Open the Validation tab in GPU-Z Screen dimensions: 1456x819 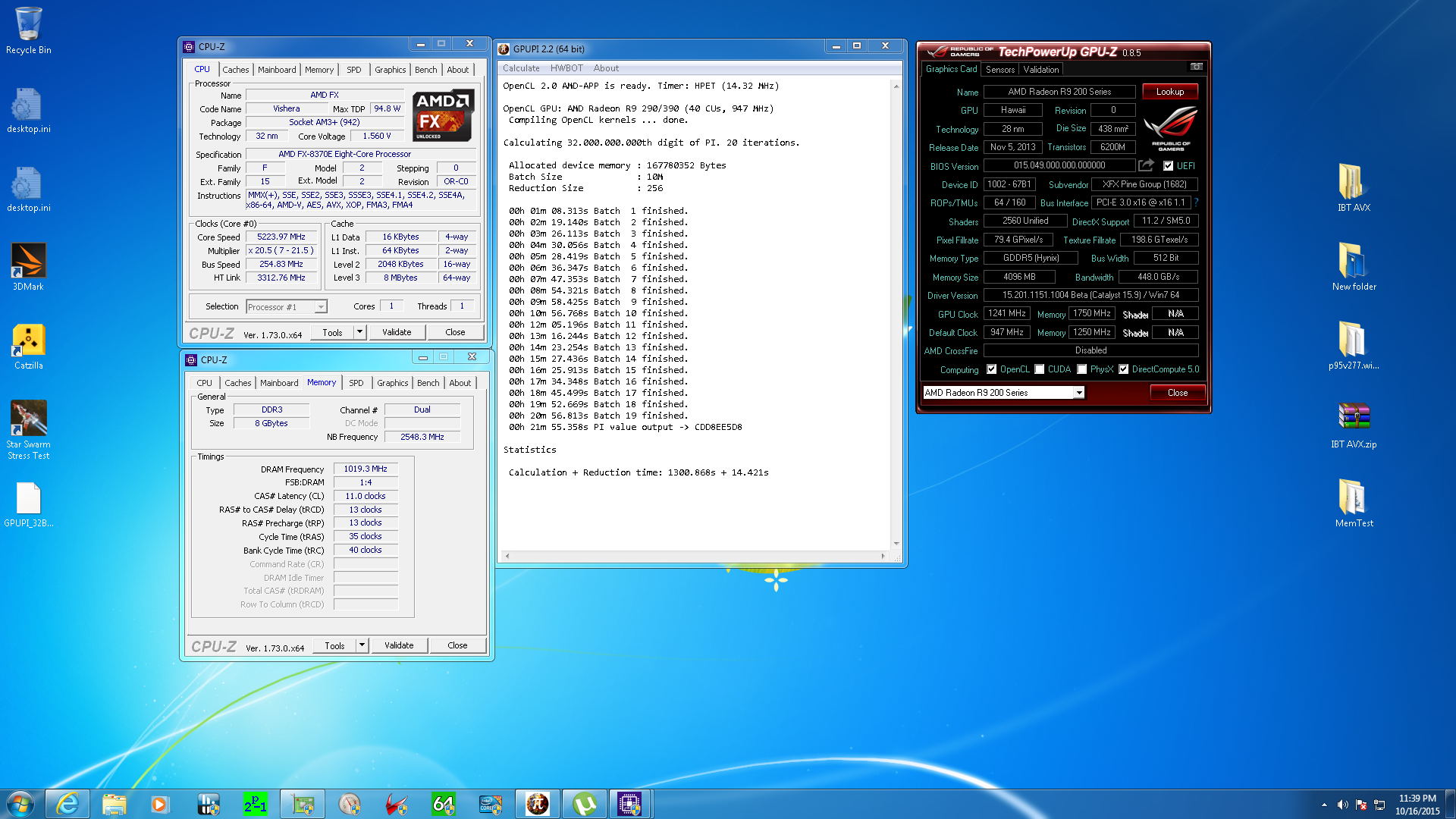point(1041,70)
